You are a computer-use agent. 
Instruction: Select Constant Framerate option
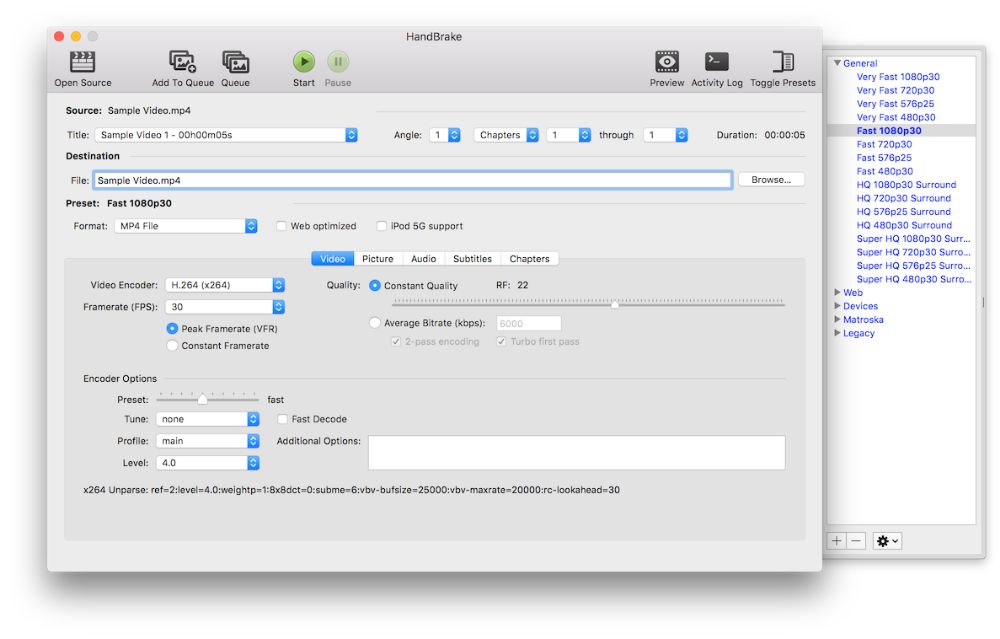point(172,346)
